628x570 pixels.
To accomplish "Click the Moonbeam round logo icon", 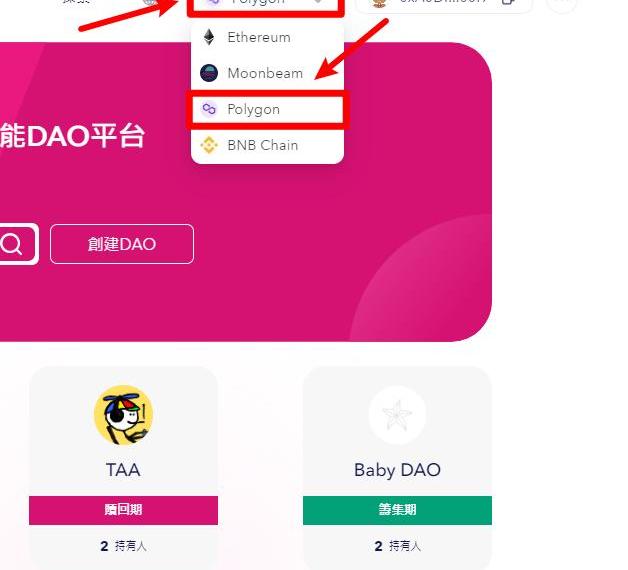I will point(209,73).
